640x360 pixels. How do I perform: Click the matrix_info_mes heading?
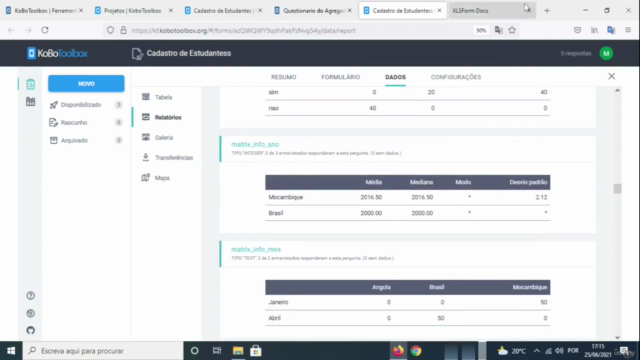click(x=256, y=249)
